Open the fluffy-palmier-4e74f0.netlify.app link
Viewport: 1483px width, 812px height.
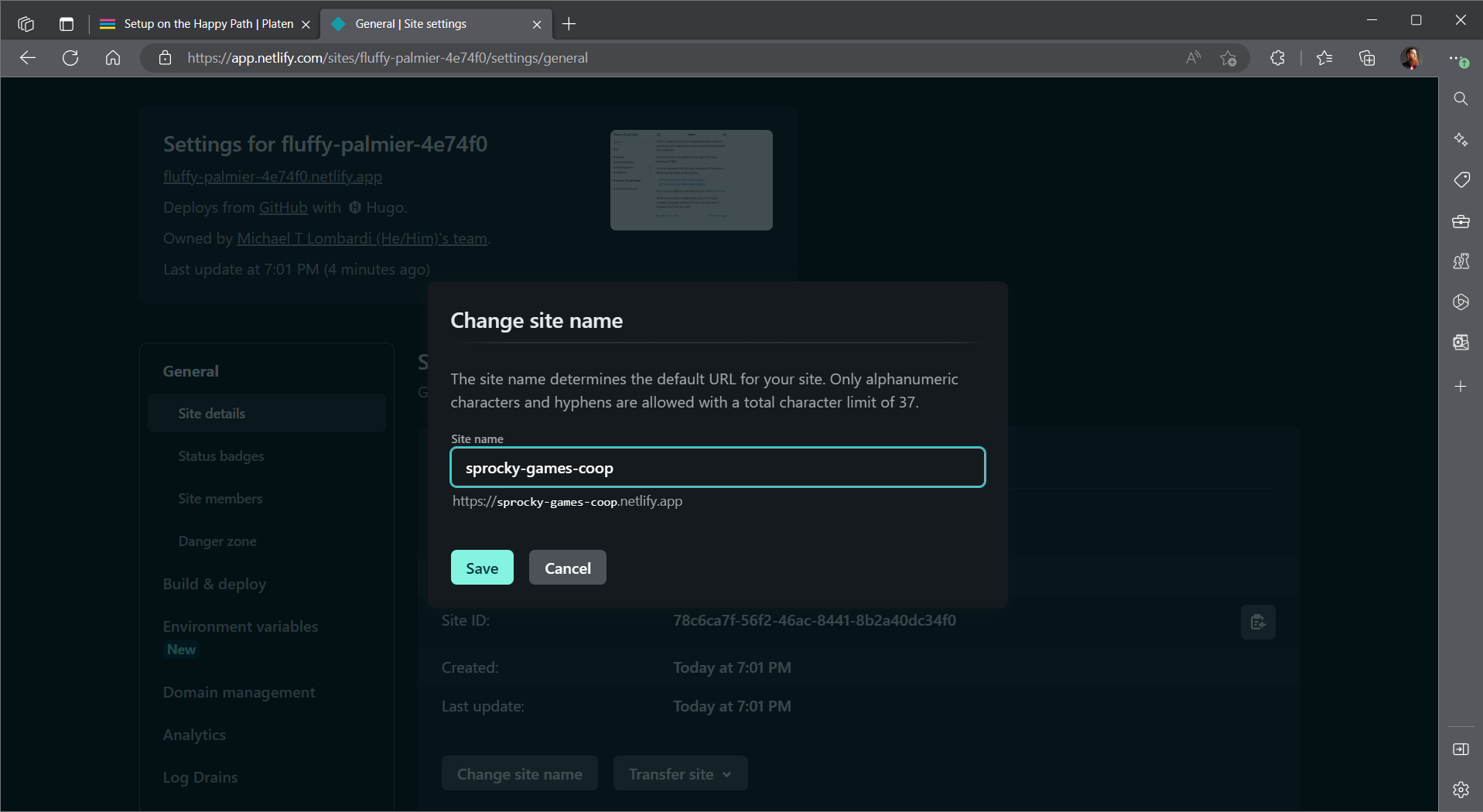tap(272, 176)
